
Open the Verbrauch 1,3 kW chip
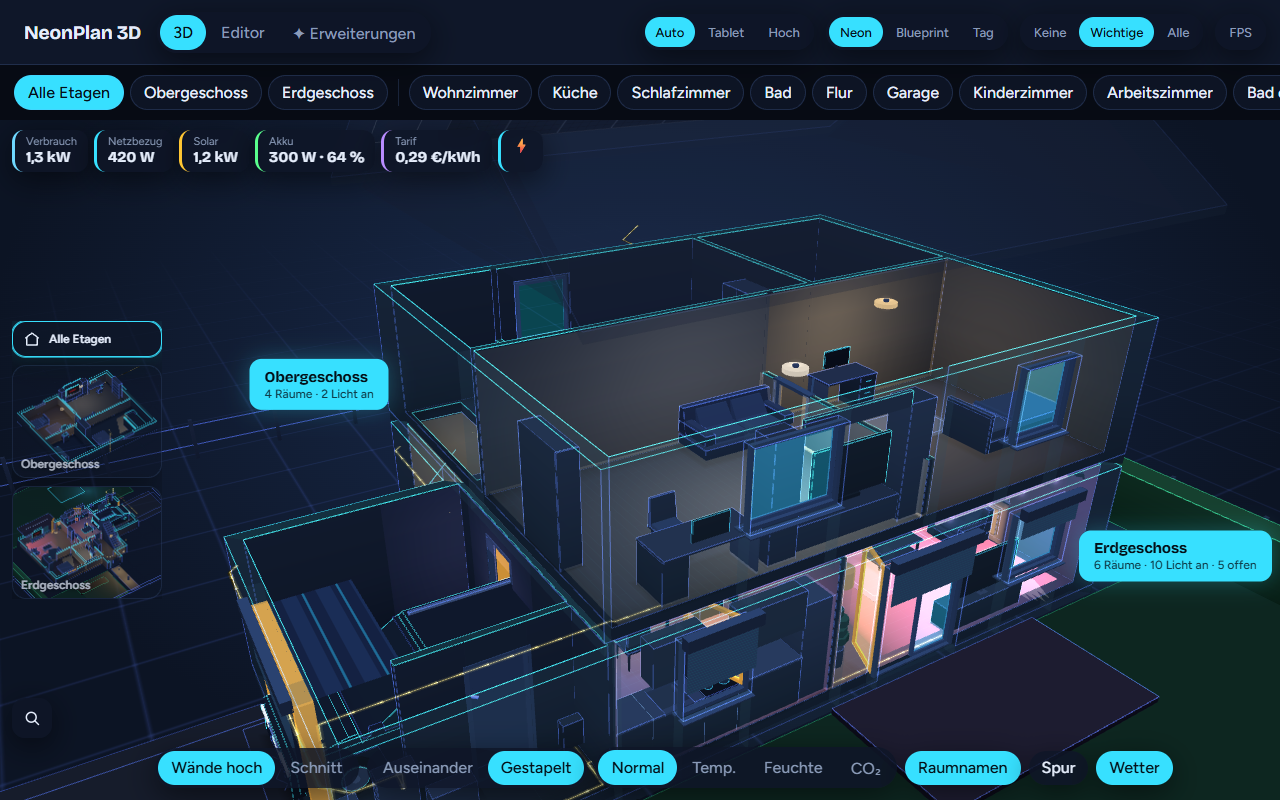click(51, 150)
